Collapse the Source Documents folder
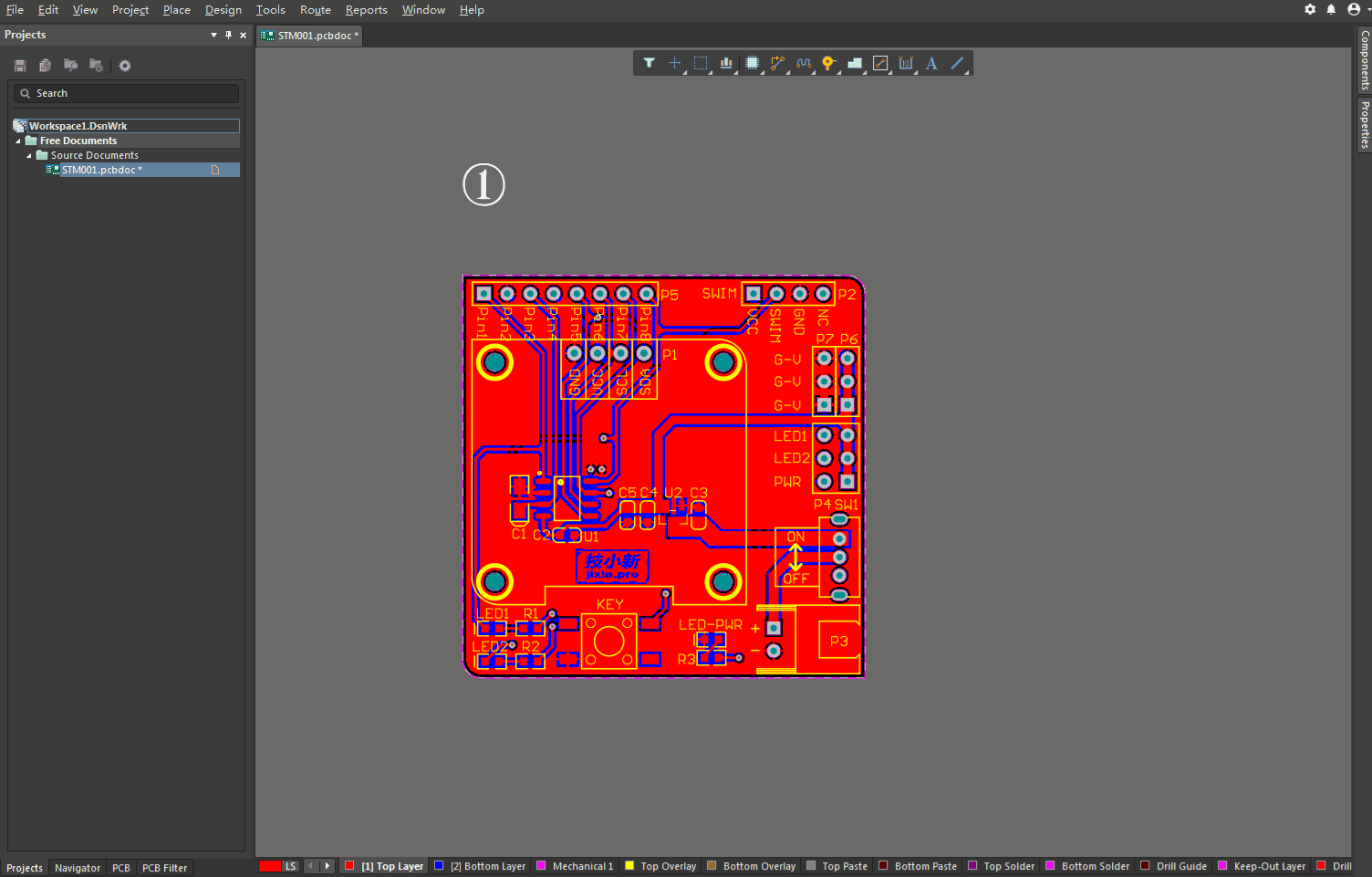1372x877 pixels. (x=29, y=156)
